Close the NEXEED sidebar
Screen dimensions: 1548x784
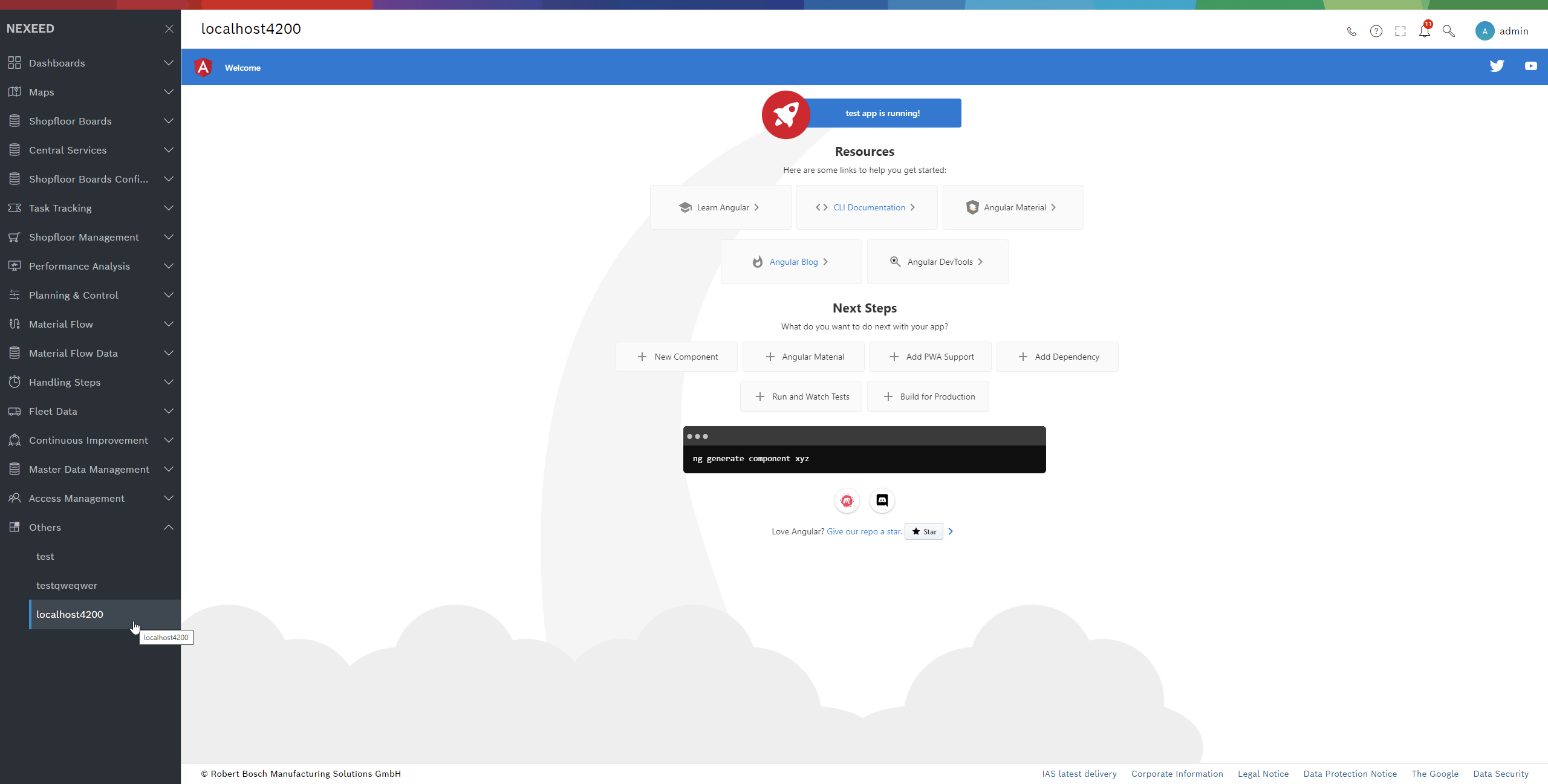169,28
